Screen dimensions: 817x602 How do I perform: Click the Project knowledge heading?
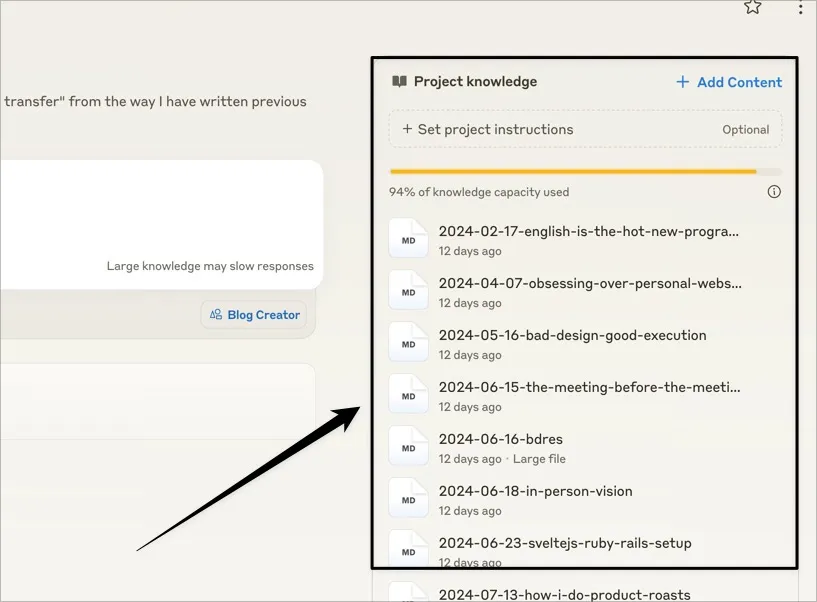(475, 82)
